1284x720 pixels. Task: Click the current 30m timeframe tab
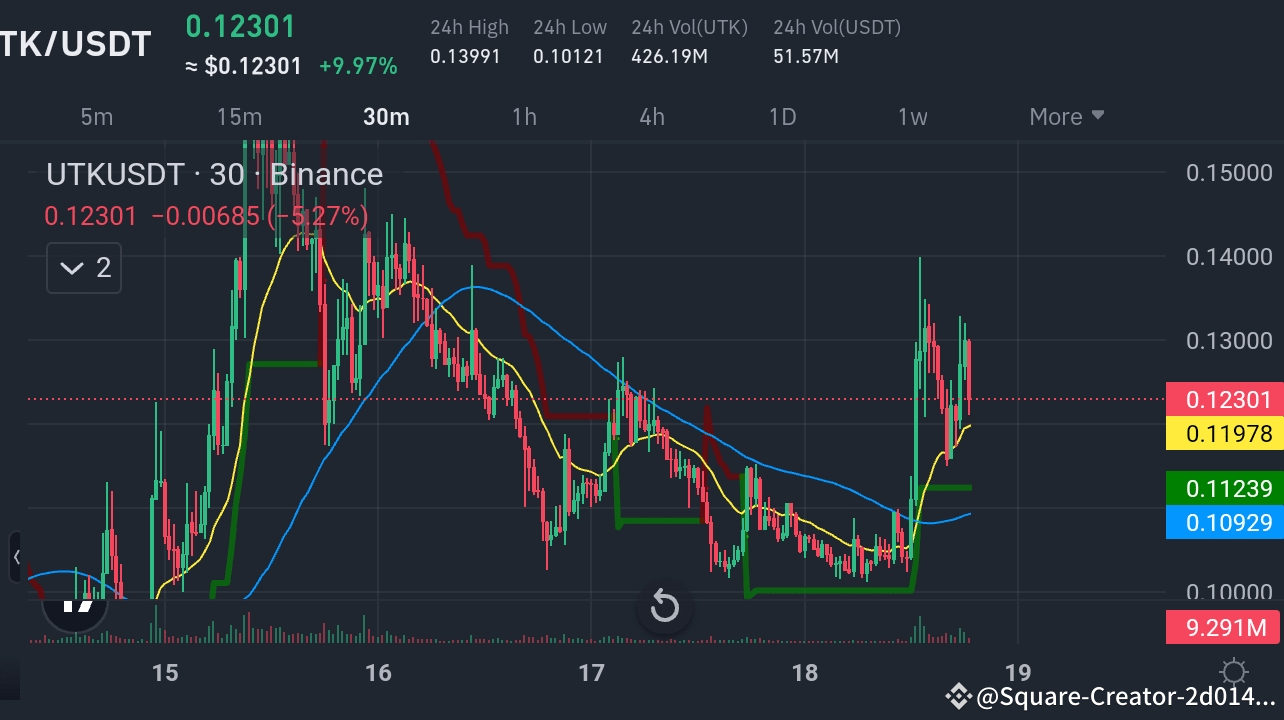click(x=386, y=117)
